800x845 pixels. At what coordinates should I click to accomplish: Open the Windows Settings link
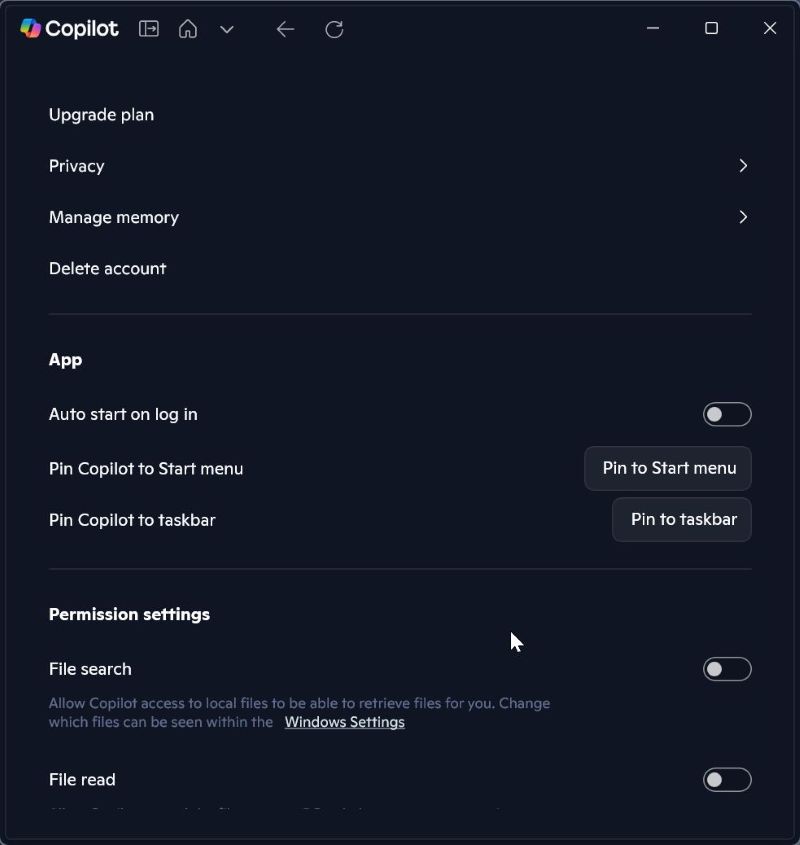[x=345, y=722]
